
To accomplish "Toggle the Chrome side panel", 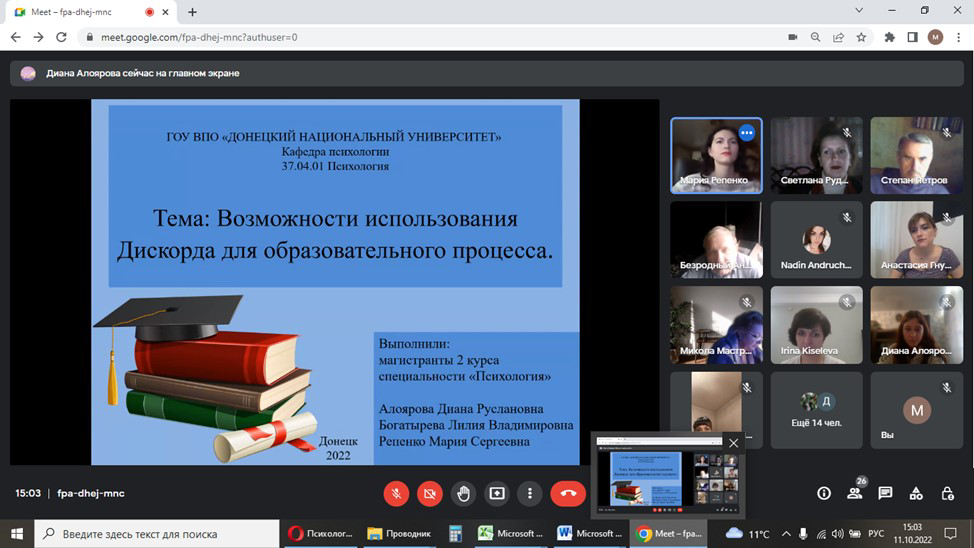I will tap(913, 37).
